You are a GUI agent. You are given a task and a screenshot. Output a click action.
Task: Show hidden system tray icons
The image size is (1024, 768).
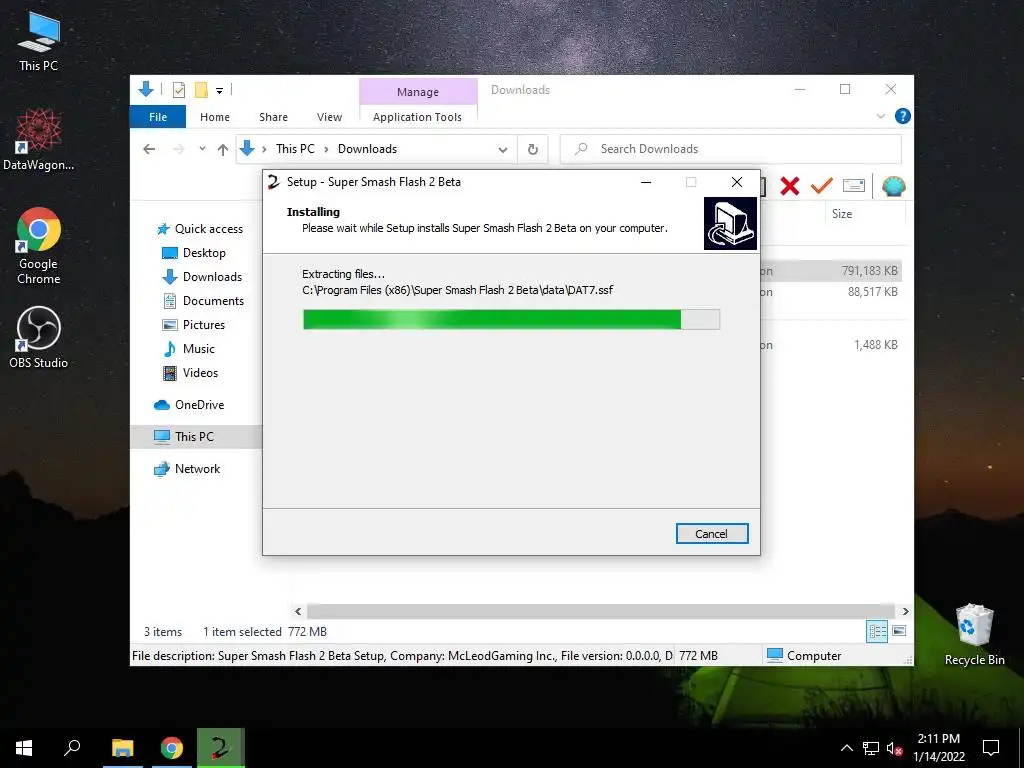(x=846, y=748)
